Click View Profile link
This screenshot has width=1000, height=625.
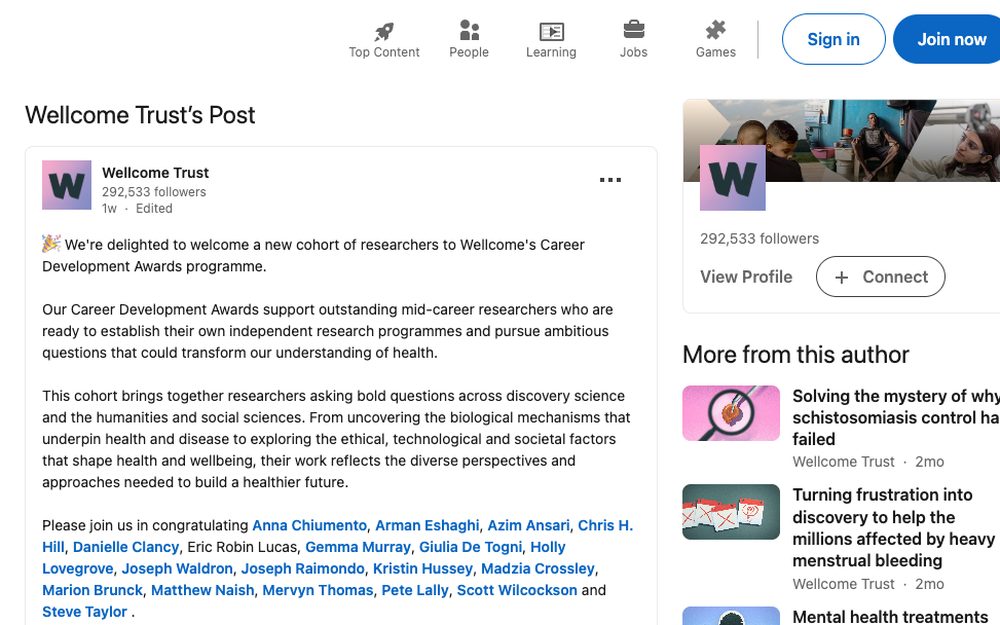click(746, 277)
